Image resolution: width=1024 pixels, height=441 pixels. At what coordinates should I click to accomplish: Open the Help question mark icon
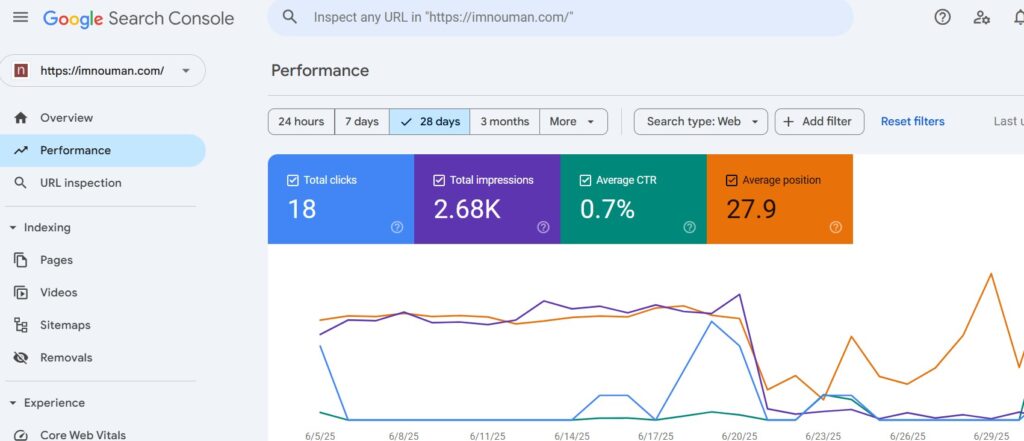click(942, 17)
